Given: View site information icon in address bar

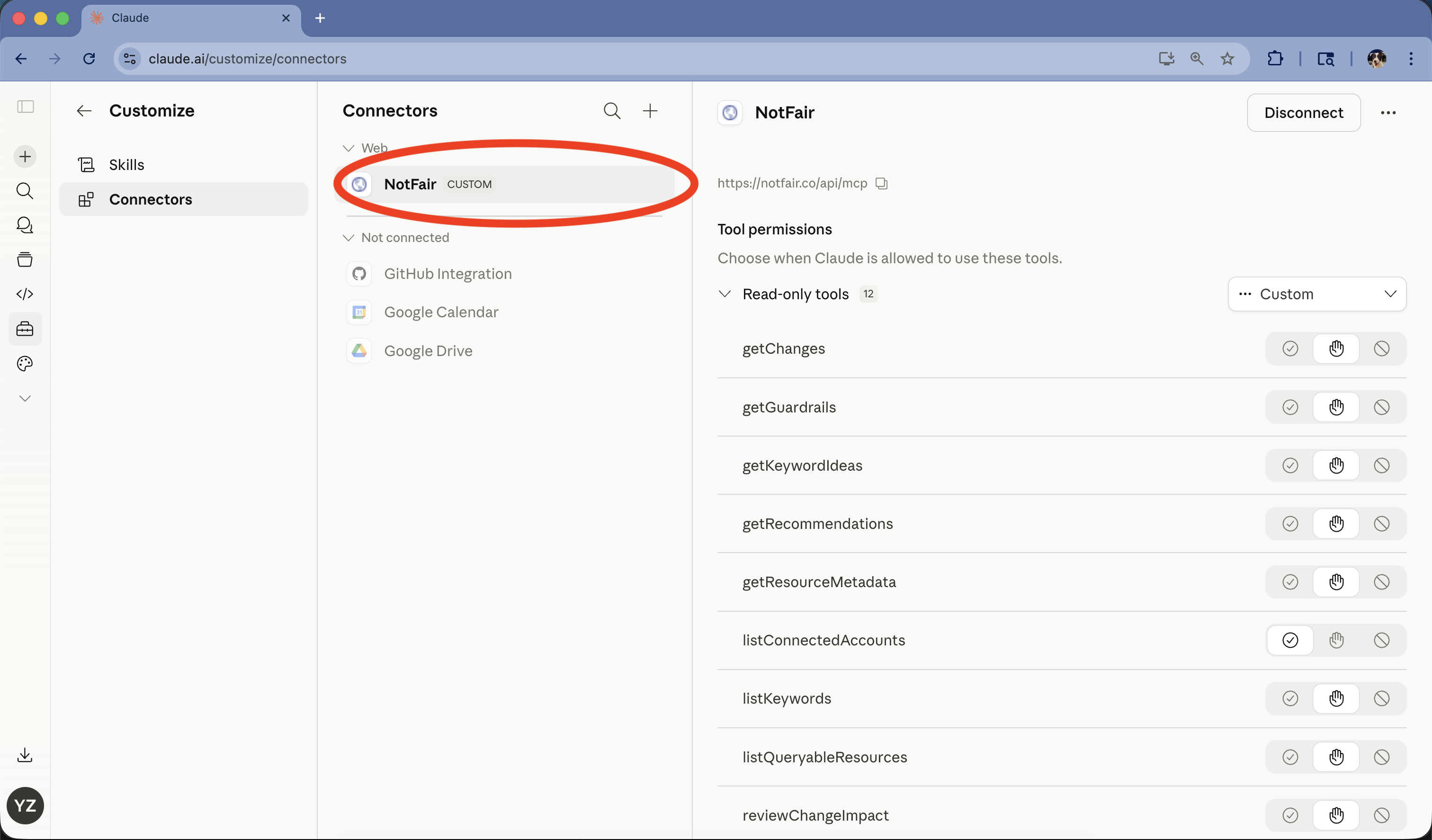Looking at the screenshot, I should 130,59.
